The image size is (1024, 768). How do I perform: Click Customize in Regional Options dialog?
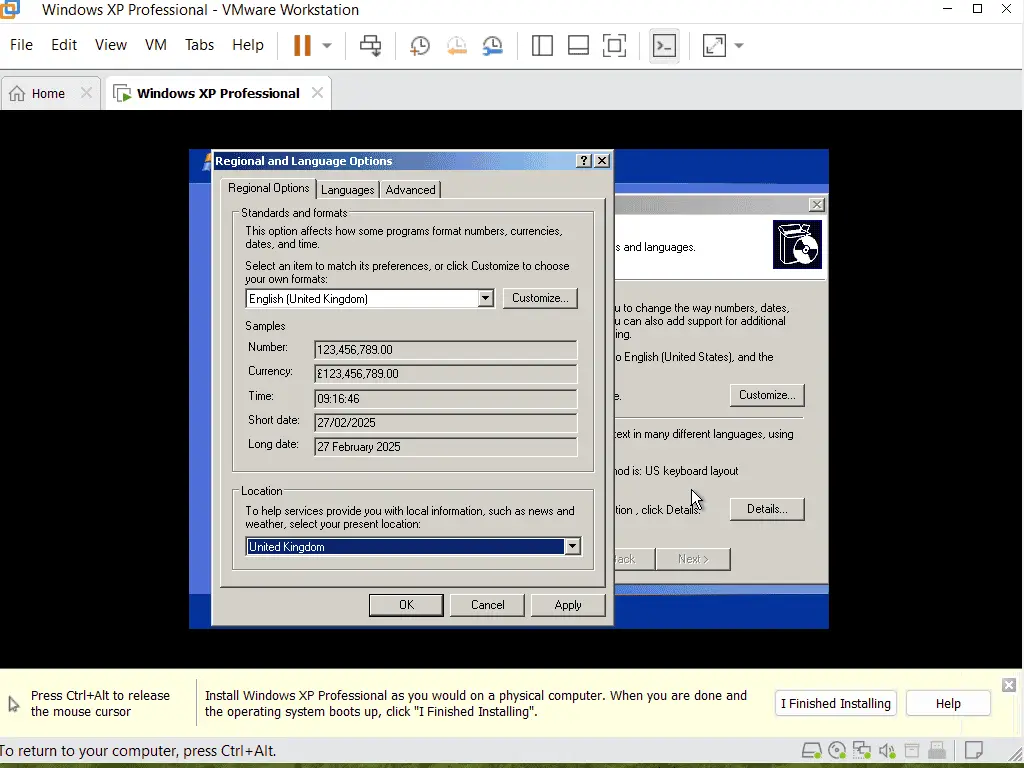[540, 298]
